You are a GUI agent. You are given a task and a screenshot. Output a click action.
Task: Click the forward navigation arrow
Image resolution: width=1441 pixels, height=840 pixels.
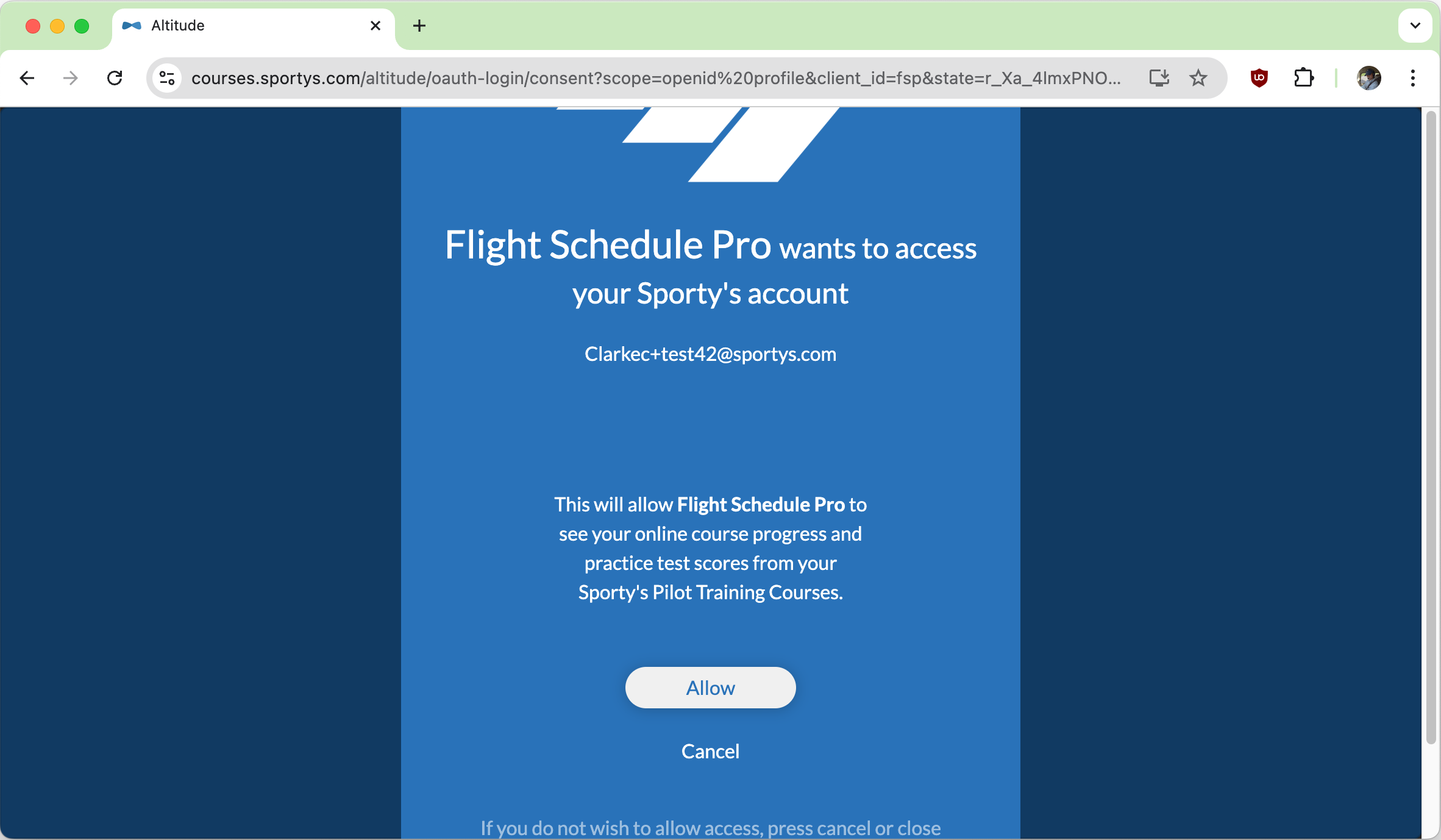click(x=71, y=78)
